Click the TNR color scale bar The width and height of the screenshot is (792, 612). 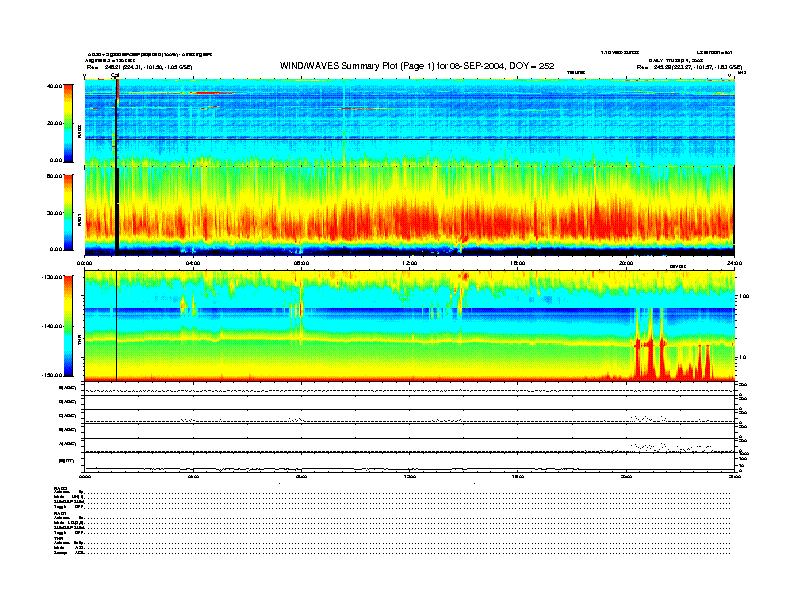(x=68, y=327)
